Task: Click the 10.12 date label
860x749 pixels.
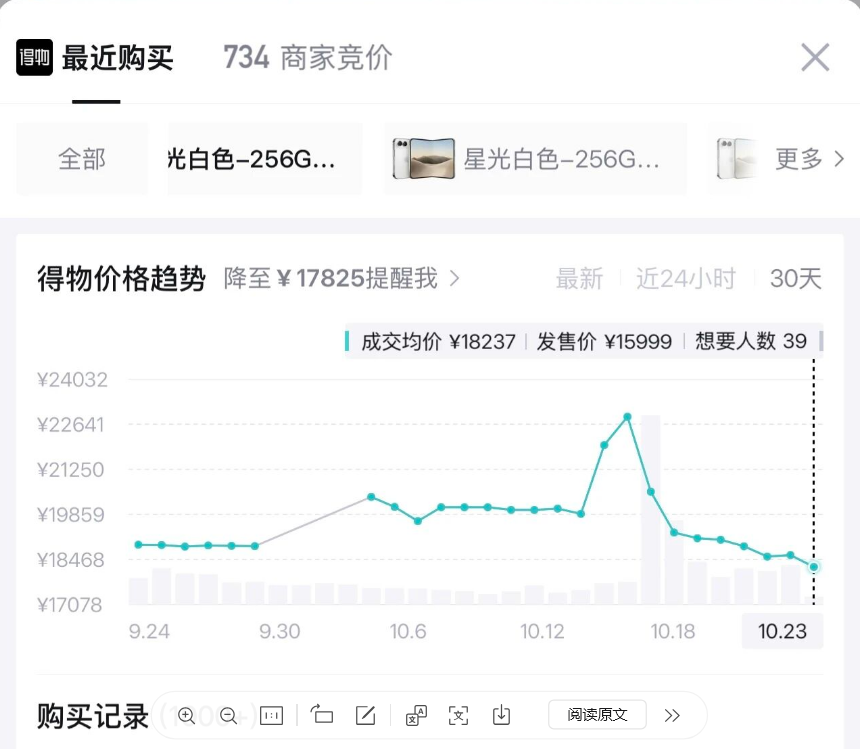Action: [542, 631]
